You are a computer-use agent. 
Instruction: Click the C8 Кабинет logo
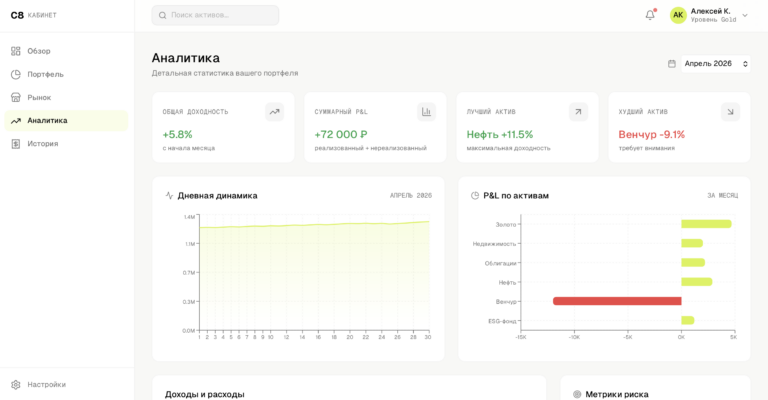point(34,15)
